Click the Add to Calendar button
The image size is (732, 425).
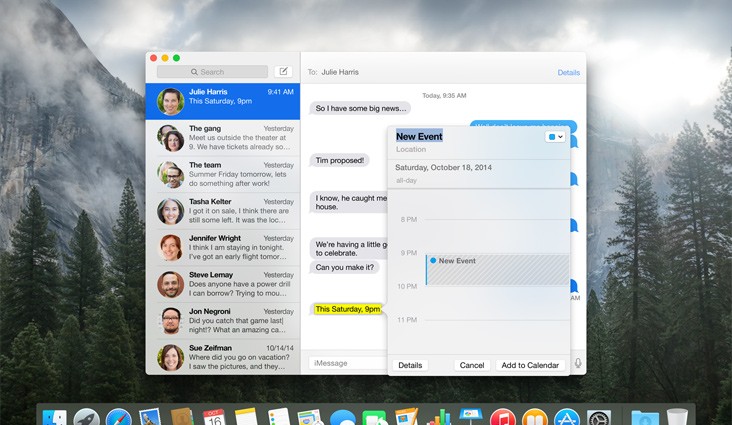pos(530,365)
